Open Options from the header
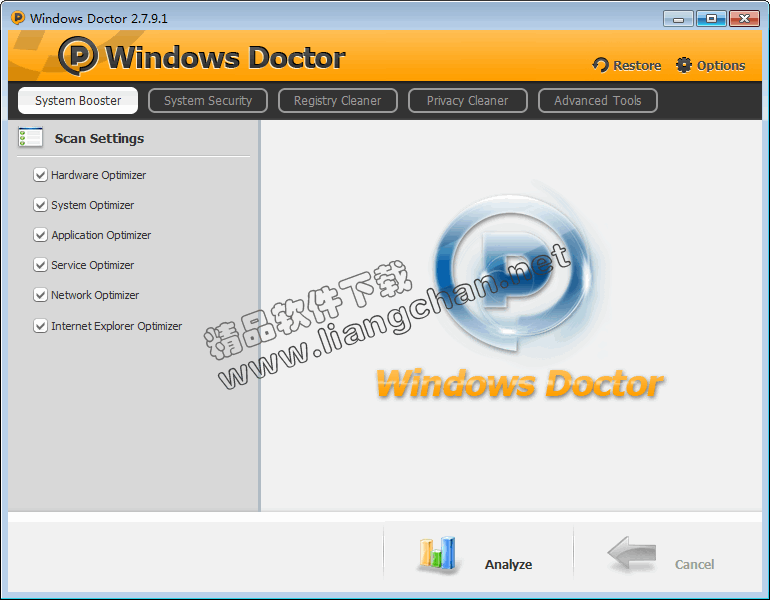 pyautogui.click(x=720, y=65)
